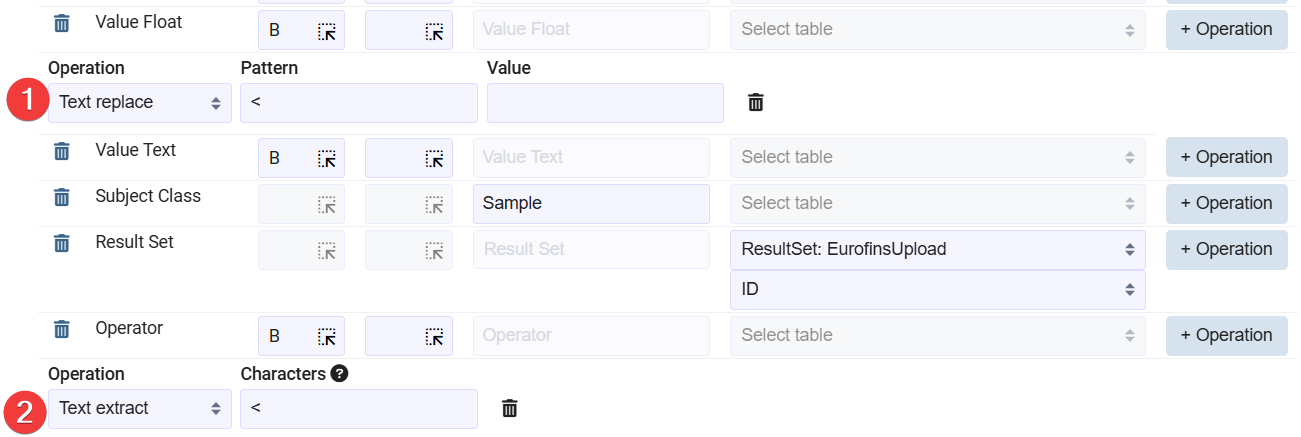The height and width of the screenshot is (437, 1301).
Task: Open ResultSet: EurofinsUpload table dropdown
Action: [x=937, y=249]
